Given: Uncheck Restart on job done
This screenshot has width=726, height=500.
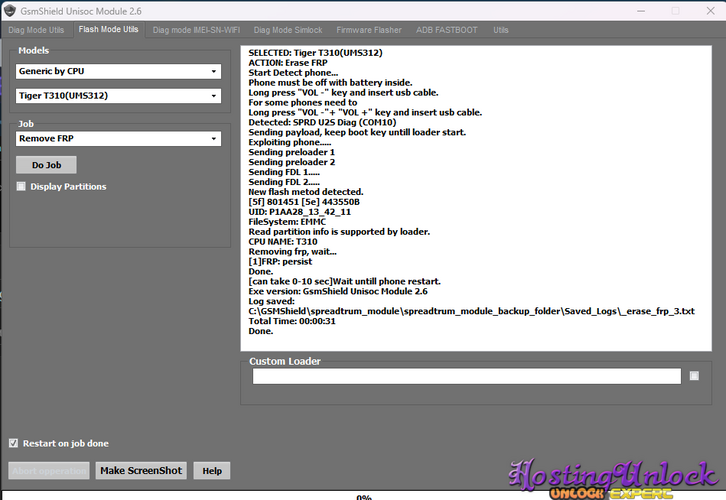Looking at the screenshot, I should (x=13, y=443).
